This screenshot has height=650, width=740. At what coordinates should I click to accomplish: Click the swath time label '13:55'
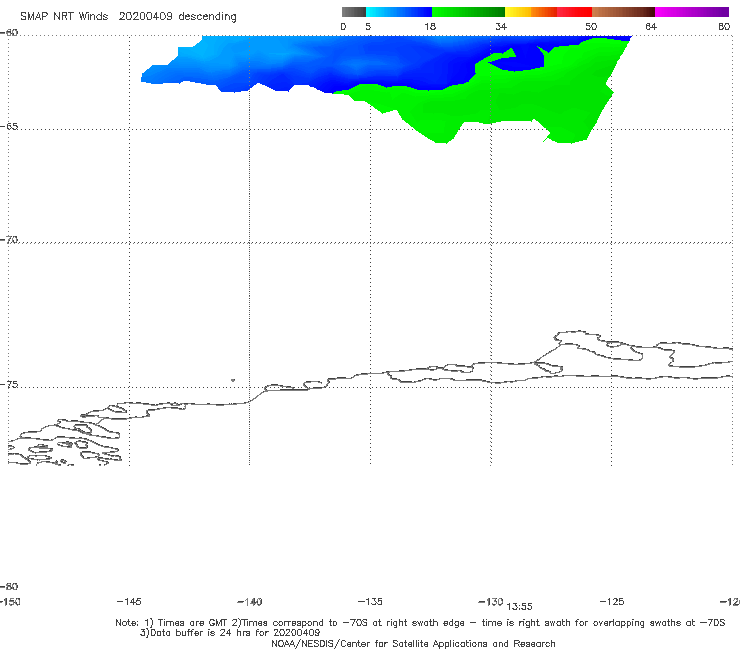click(x=519, y=607)
